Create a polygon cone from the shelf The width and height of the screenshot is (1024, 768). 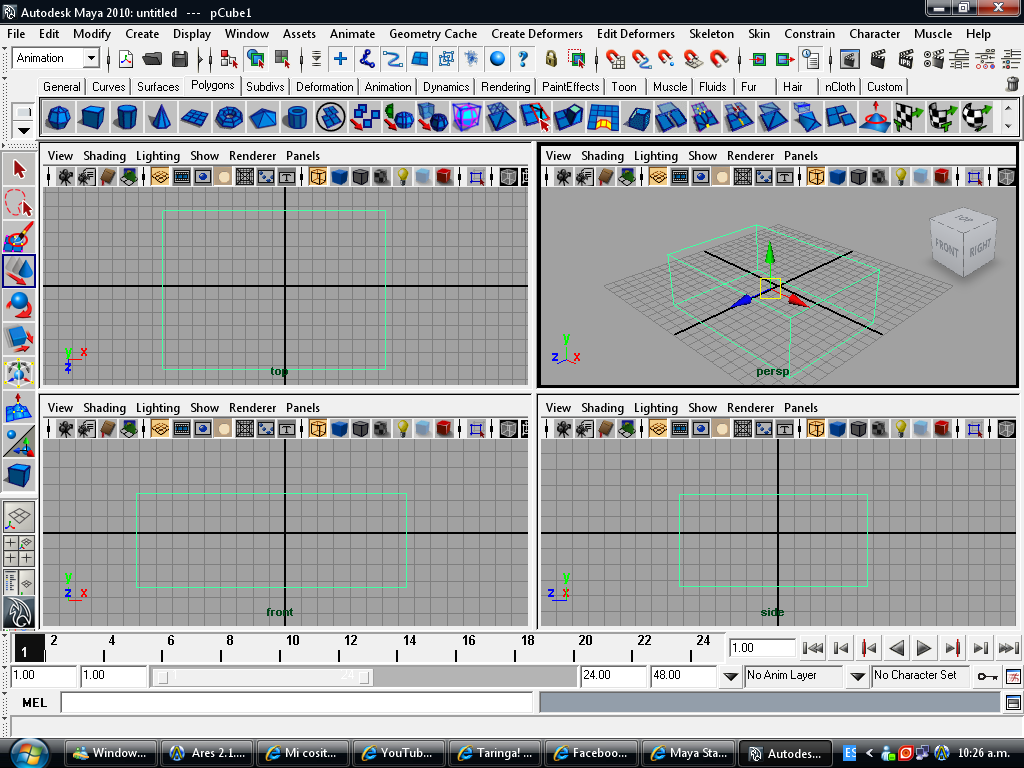[x=161, y=118]
